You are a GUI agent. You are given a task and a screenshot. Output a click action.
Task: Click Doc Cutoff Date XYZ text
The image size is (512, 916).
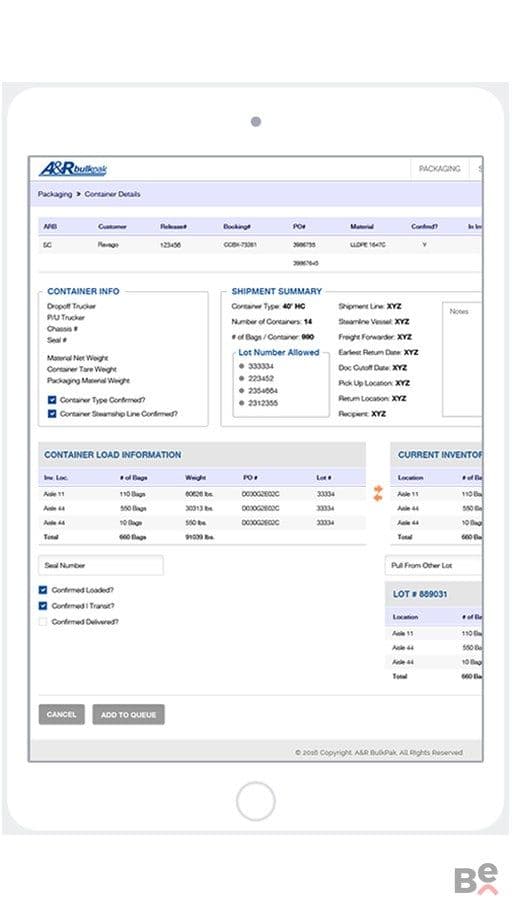click(372, 368)
